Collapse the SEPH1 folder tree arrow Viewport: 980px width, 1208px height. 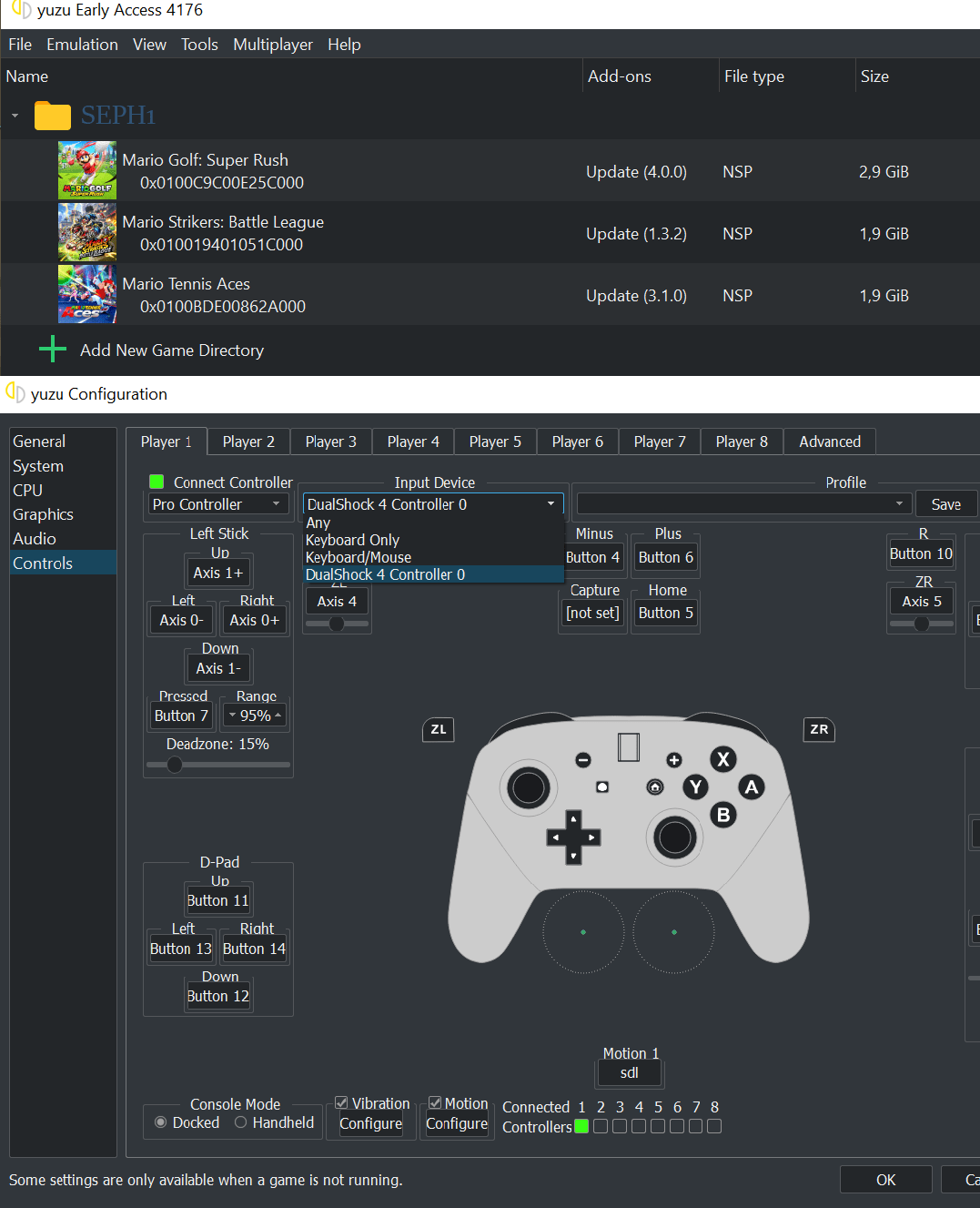pos(15,116)
